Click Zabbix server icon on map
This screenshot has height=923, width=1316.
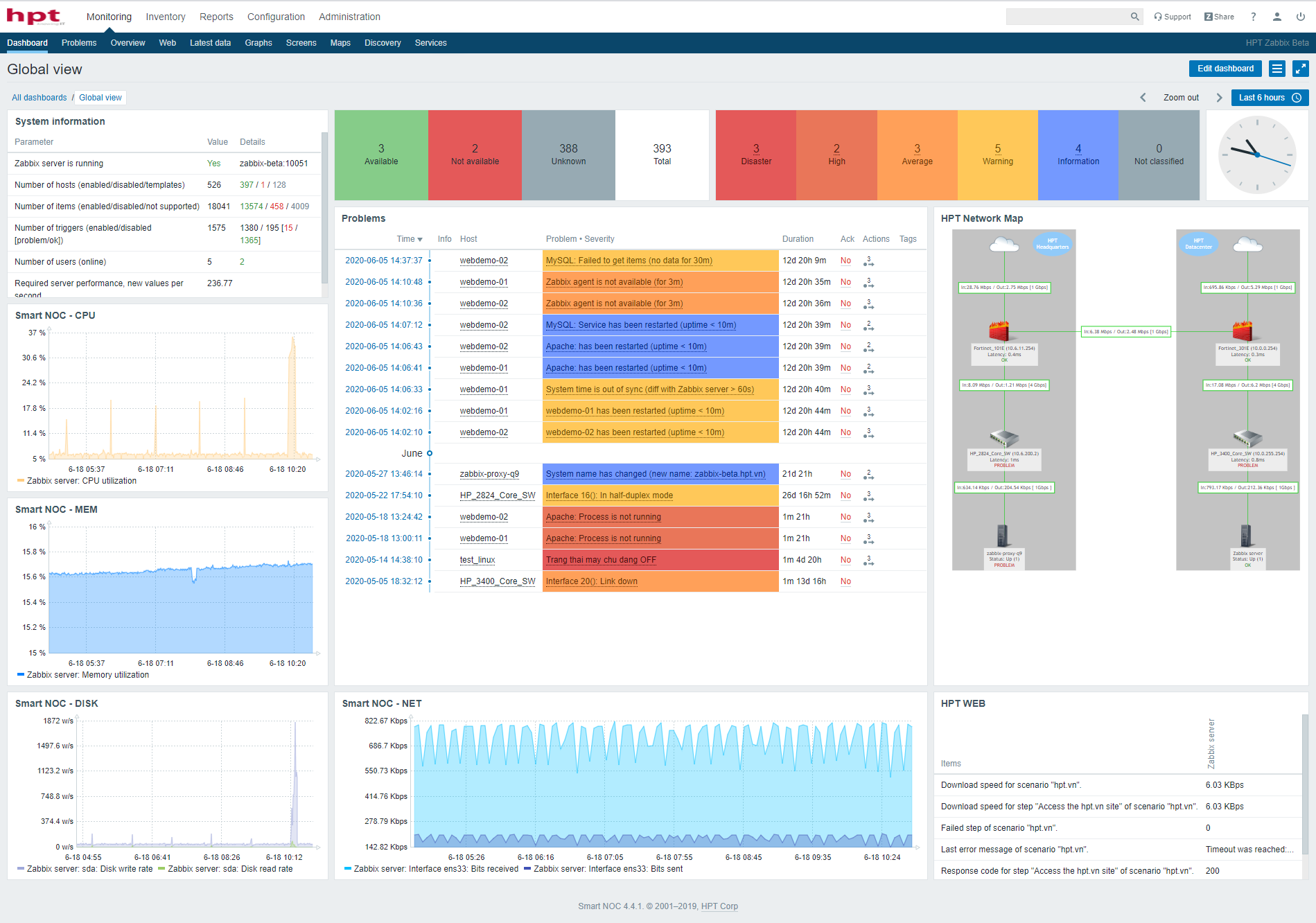click(1246, 536)
